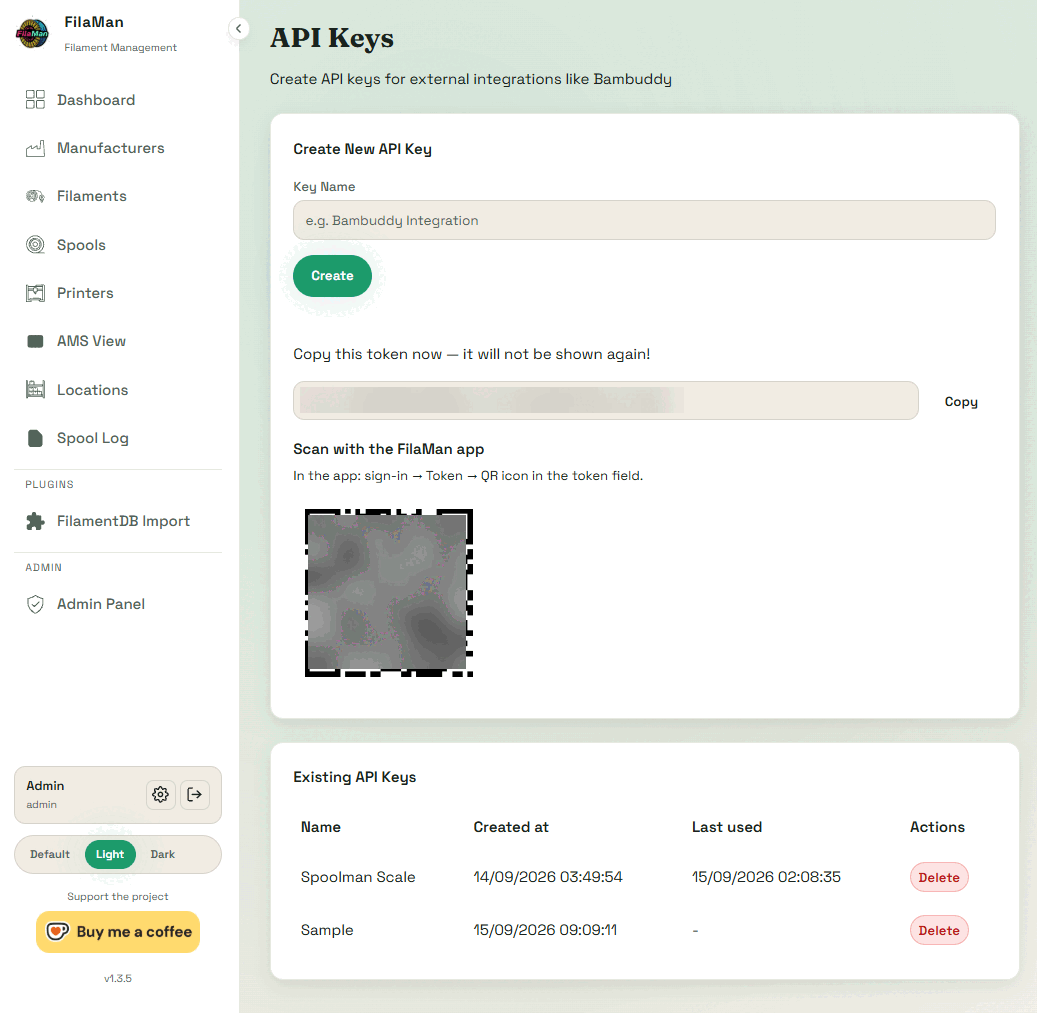Click the Admin user name
Viewport: 1037px width, 1013px height.
(45, 786)
